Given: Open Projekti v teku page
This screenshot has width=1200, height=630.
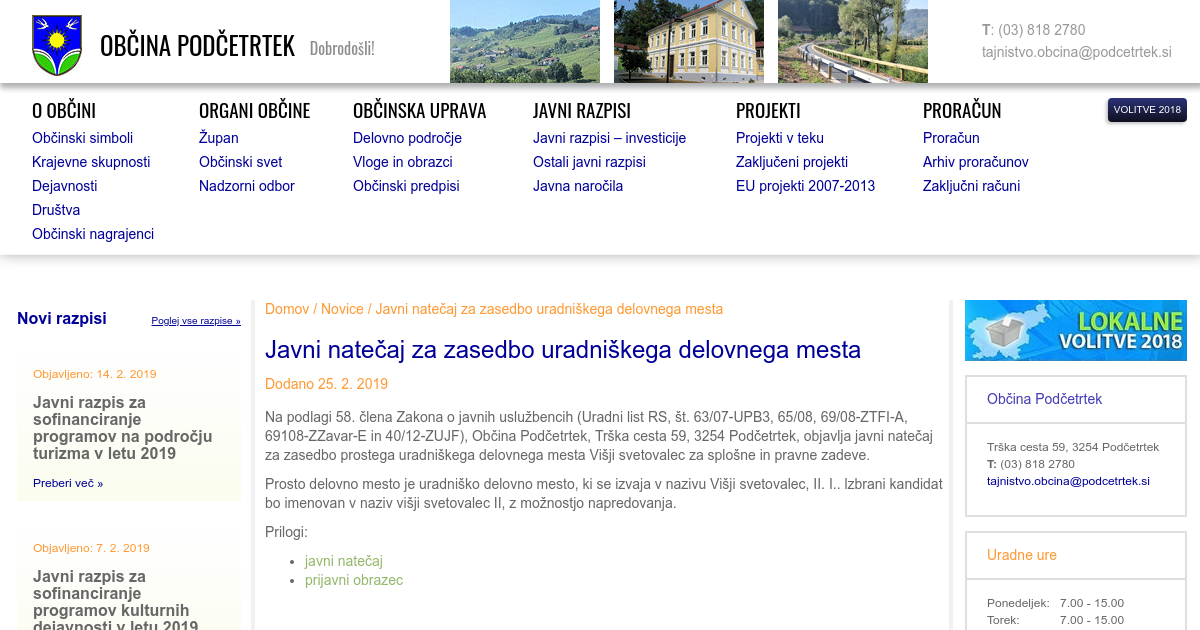Looking at the screenshot, I should click(779, 138).
